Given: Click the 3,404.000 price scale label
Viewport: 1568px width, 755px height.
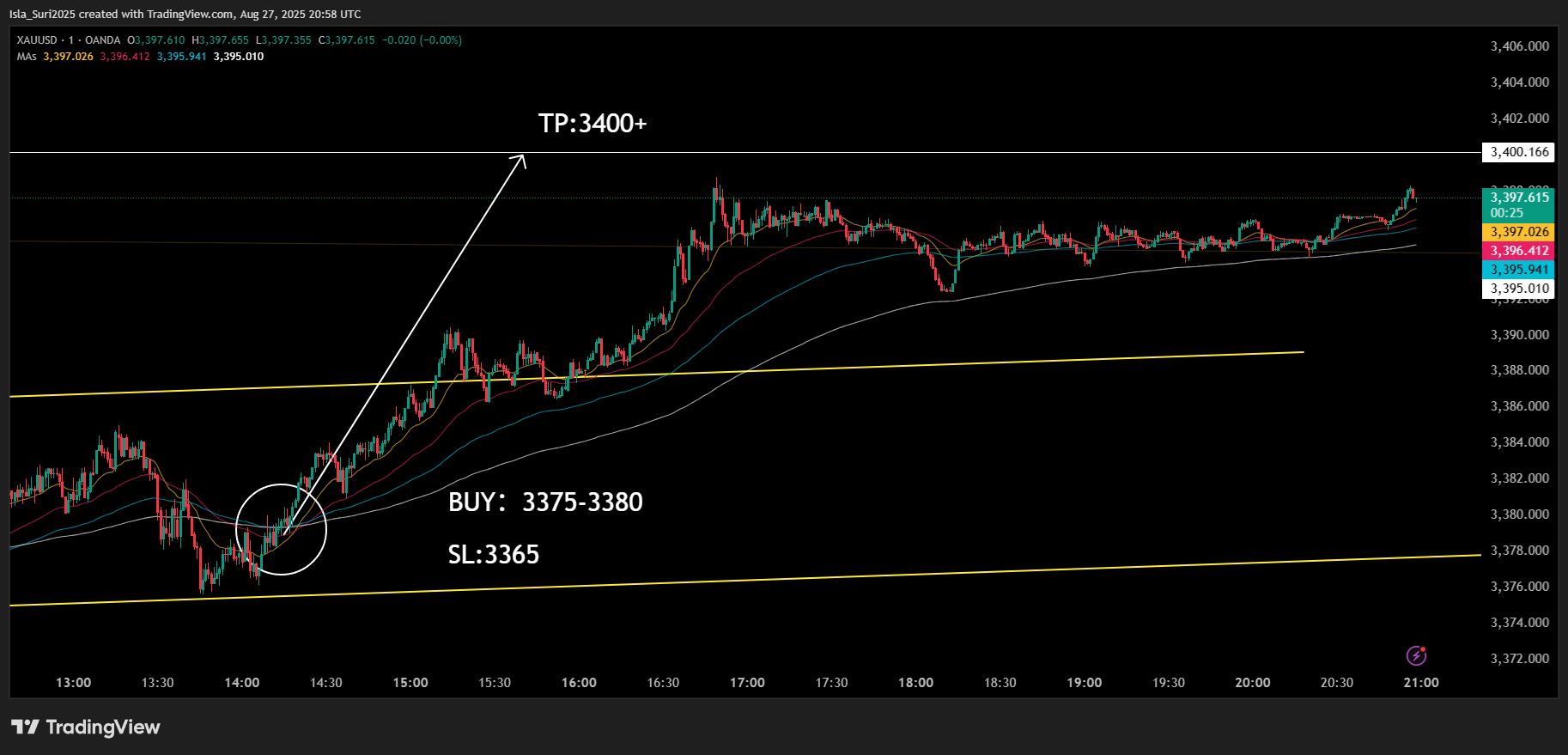Looking at the screenshot, I should 1520,82.
